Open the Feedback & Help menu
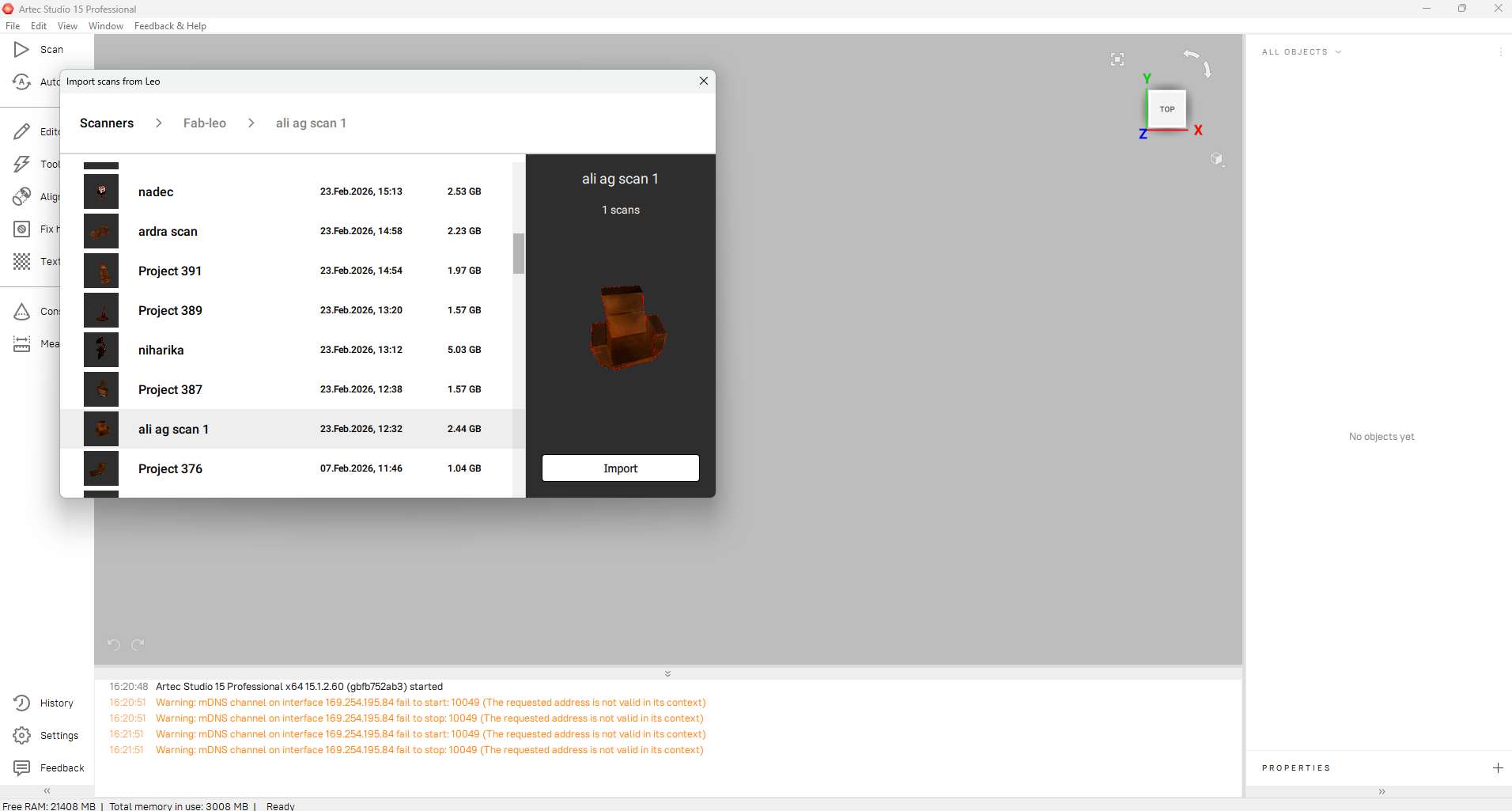1512x811 pixels. point(170,26)
